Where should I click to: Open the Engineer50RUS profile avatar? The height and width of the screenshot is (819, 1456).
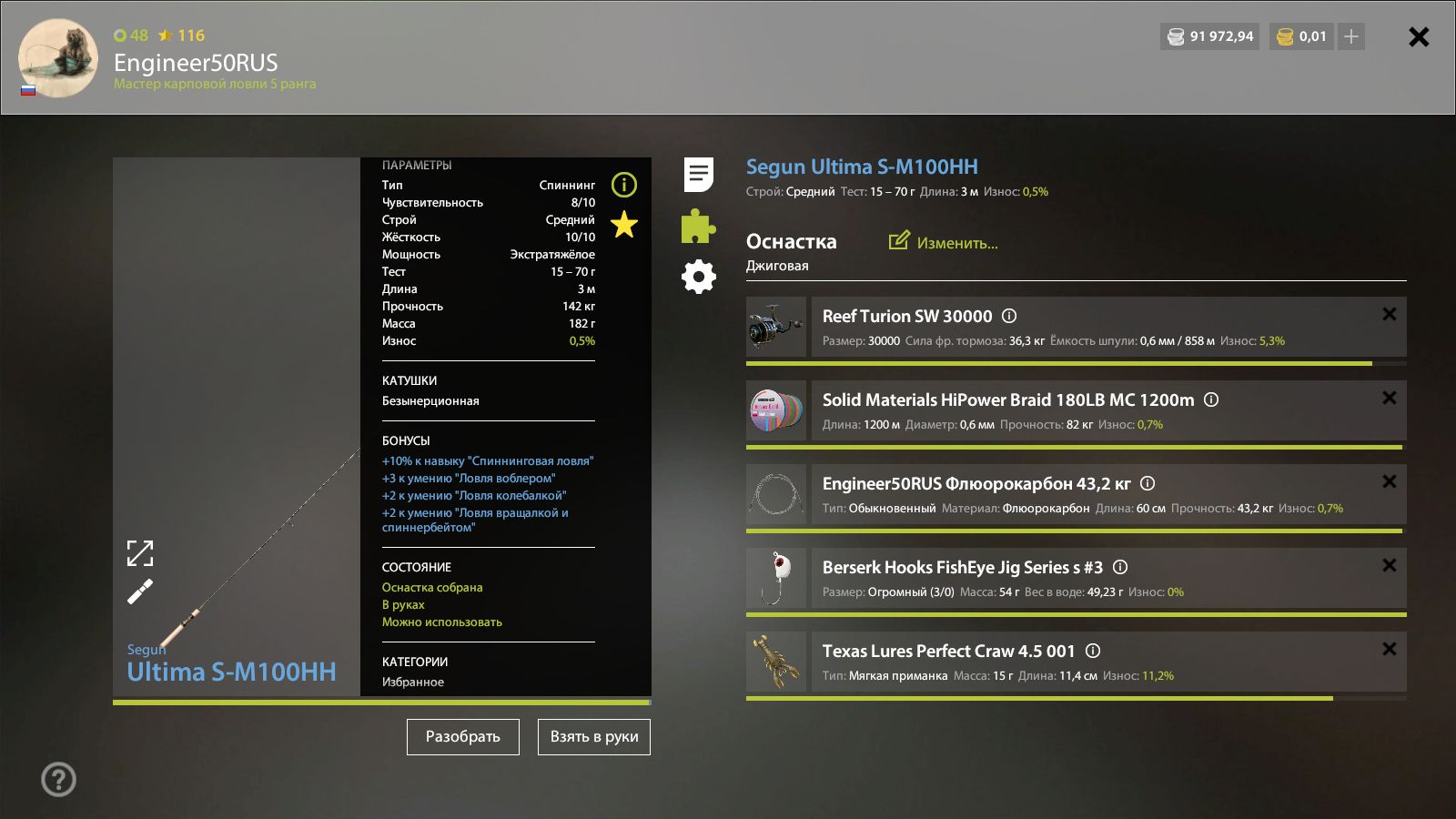click(58, 58)
